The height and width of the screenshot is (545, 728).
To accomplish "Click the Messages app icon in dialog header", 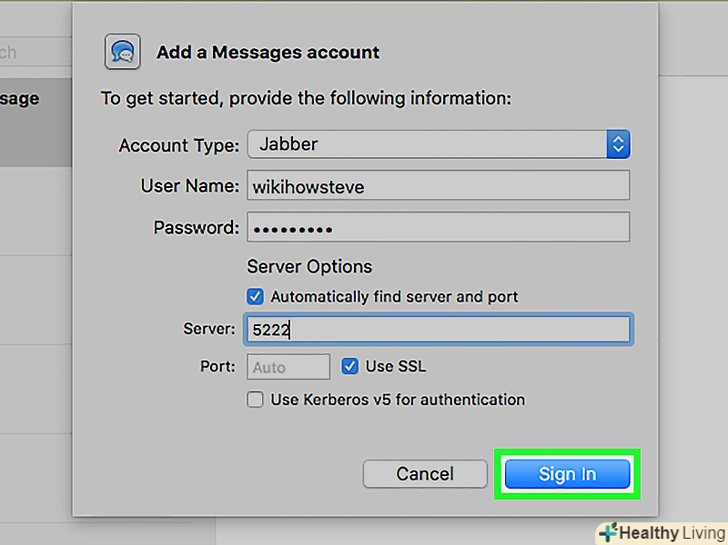I will point(123,52).
